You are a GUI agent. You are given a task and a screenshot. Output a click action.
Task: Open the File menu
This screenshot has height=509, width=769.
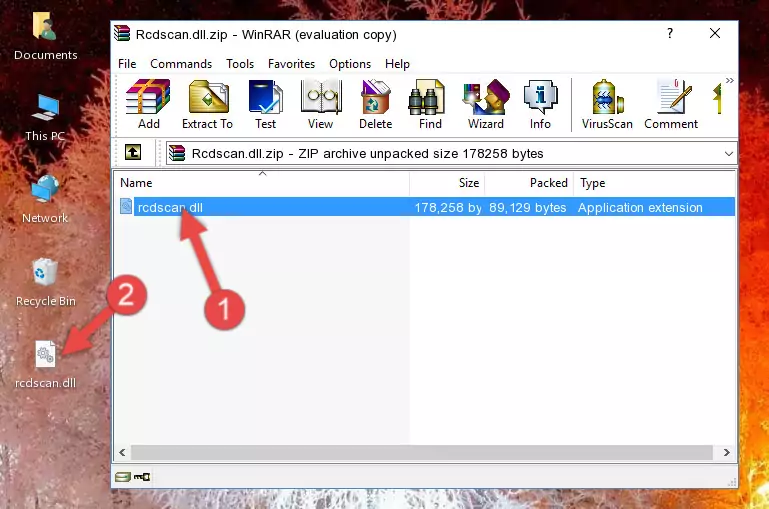click(x=127, y=64)
